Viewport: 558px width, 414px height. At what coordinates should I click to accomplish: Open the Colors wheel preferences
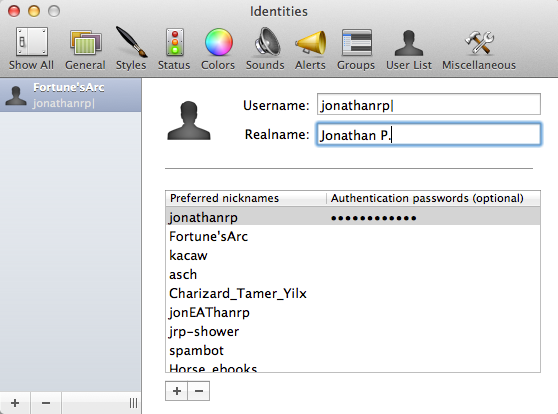pyautogui.click(x=218, y=49)
